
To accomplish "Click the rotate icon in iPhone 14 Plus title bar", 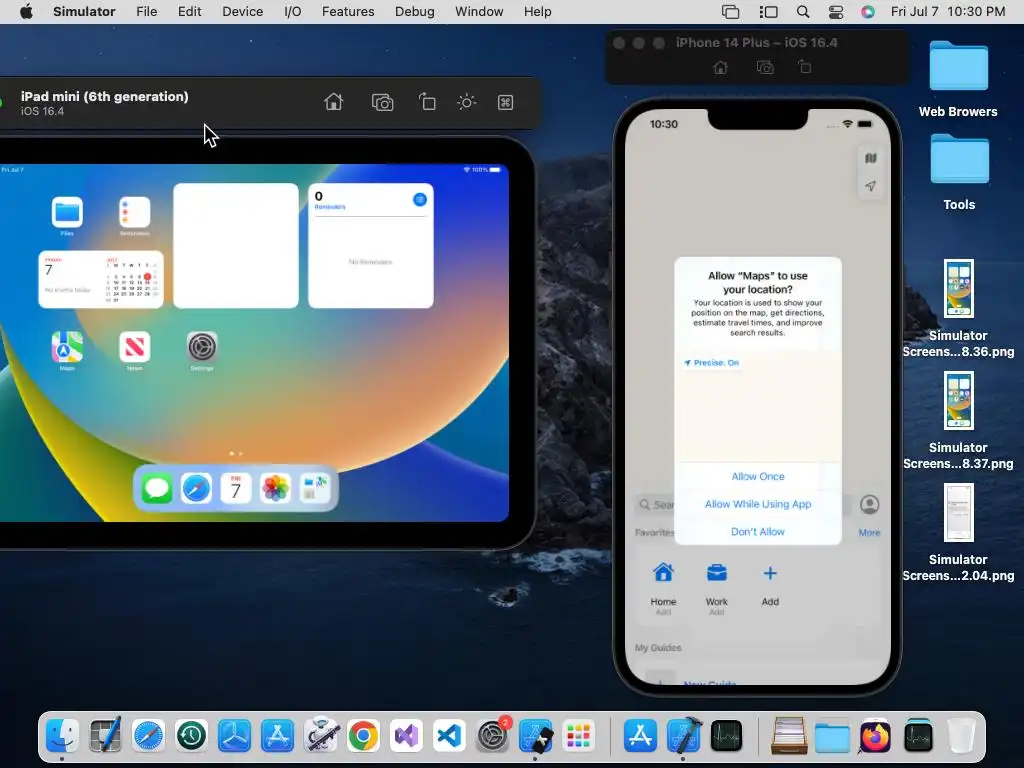I will click(805, 67).
